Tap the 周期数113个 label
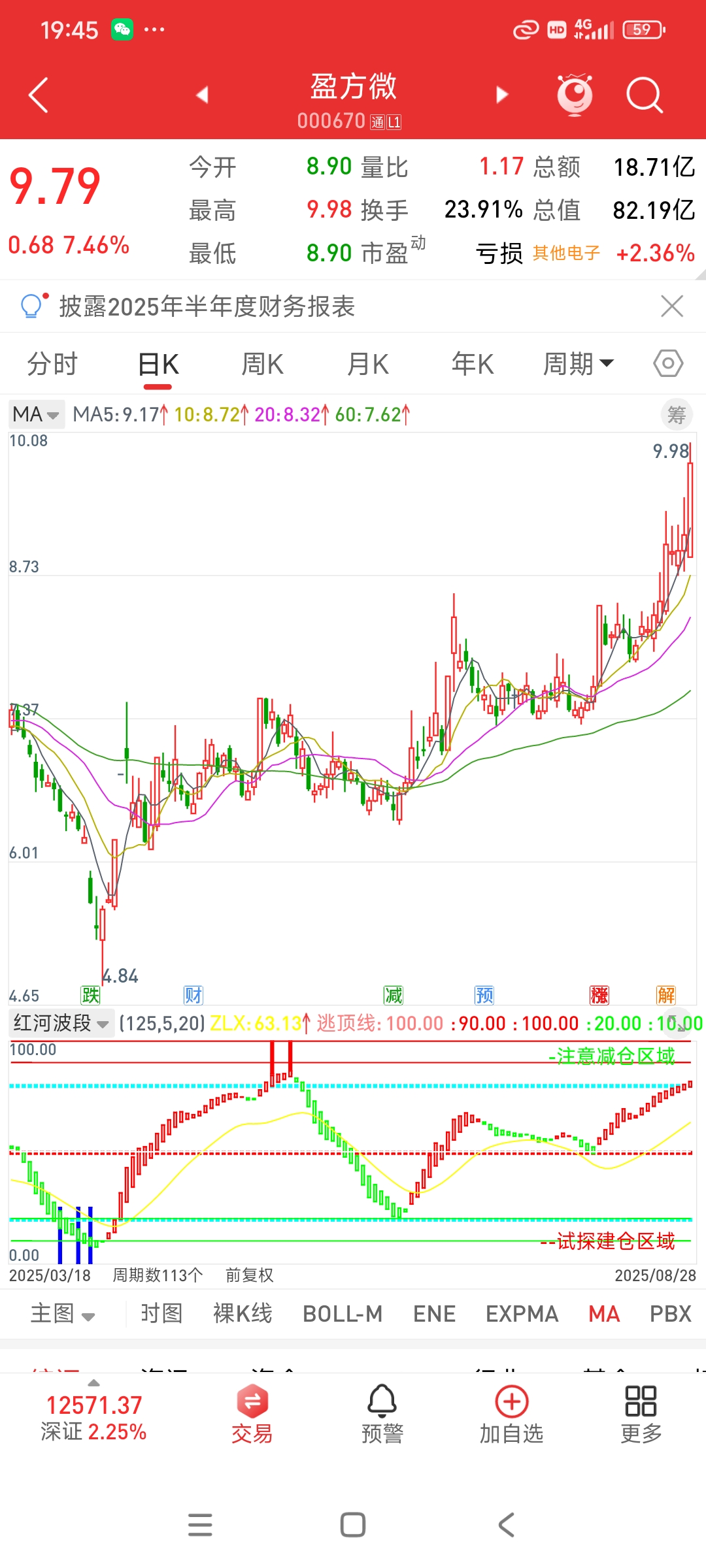Viewport: 706px width, 1568px height. [x=158, y=1275]
